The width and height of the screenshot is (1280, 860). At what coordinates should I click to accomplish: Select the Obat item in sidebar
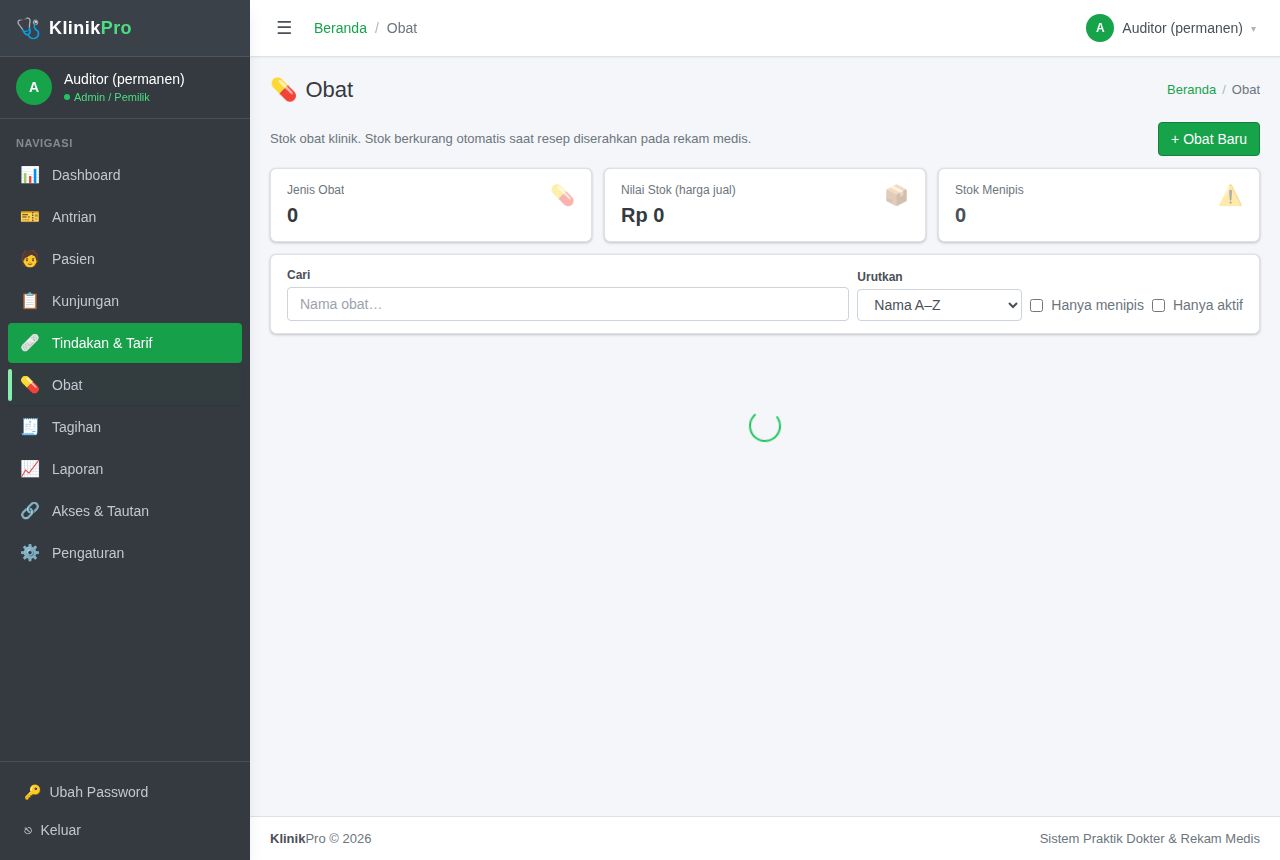pos(125,385)
